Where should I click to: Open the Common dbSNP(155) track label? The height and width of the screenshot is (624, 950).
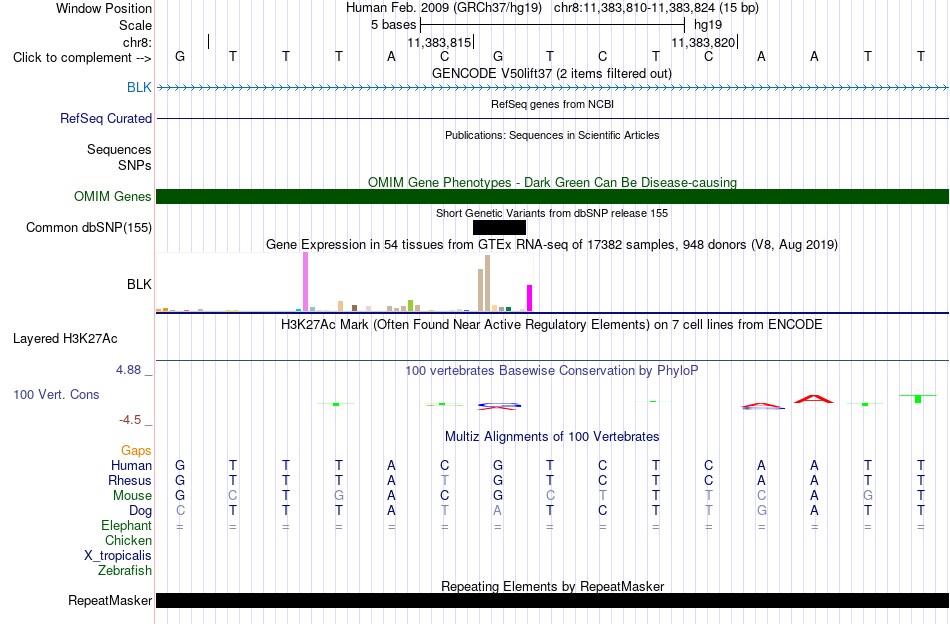(88, 227)
